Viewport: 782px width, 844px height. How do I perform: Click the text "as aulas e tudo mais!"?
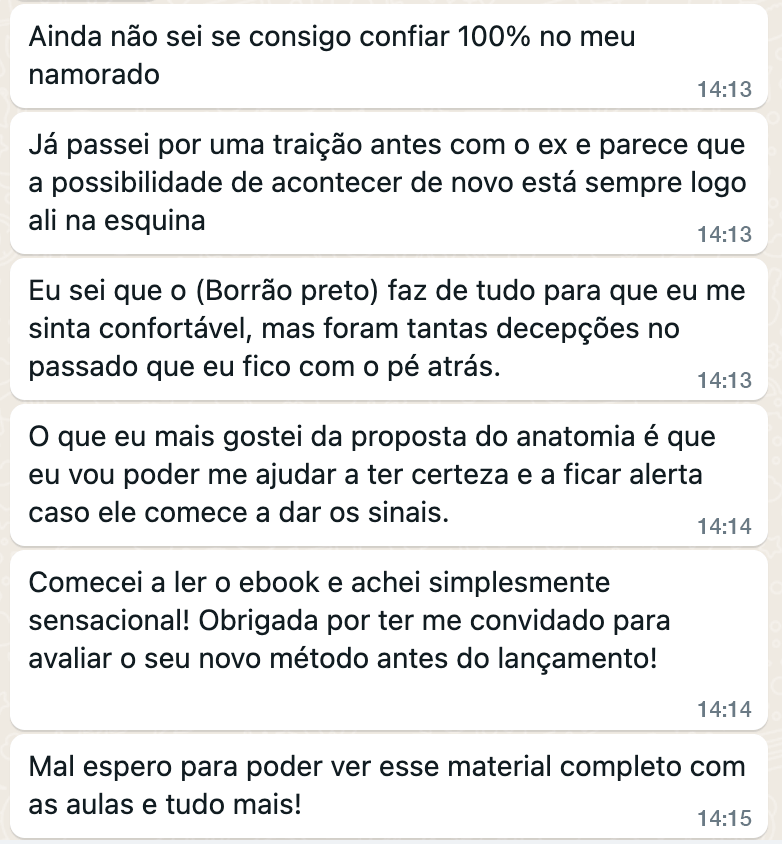coord(165,805)
